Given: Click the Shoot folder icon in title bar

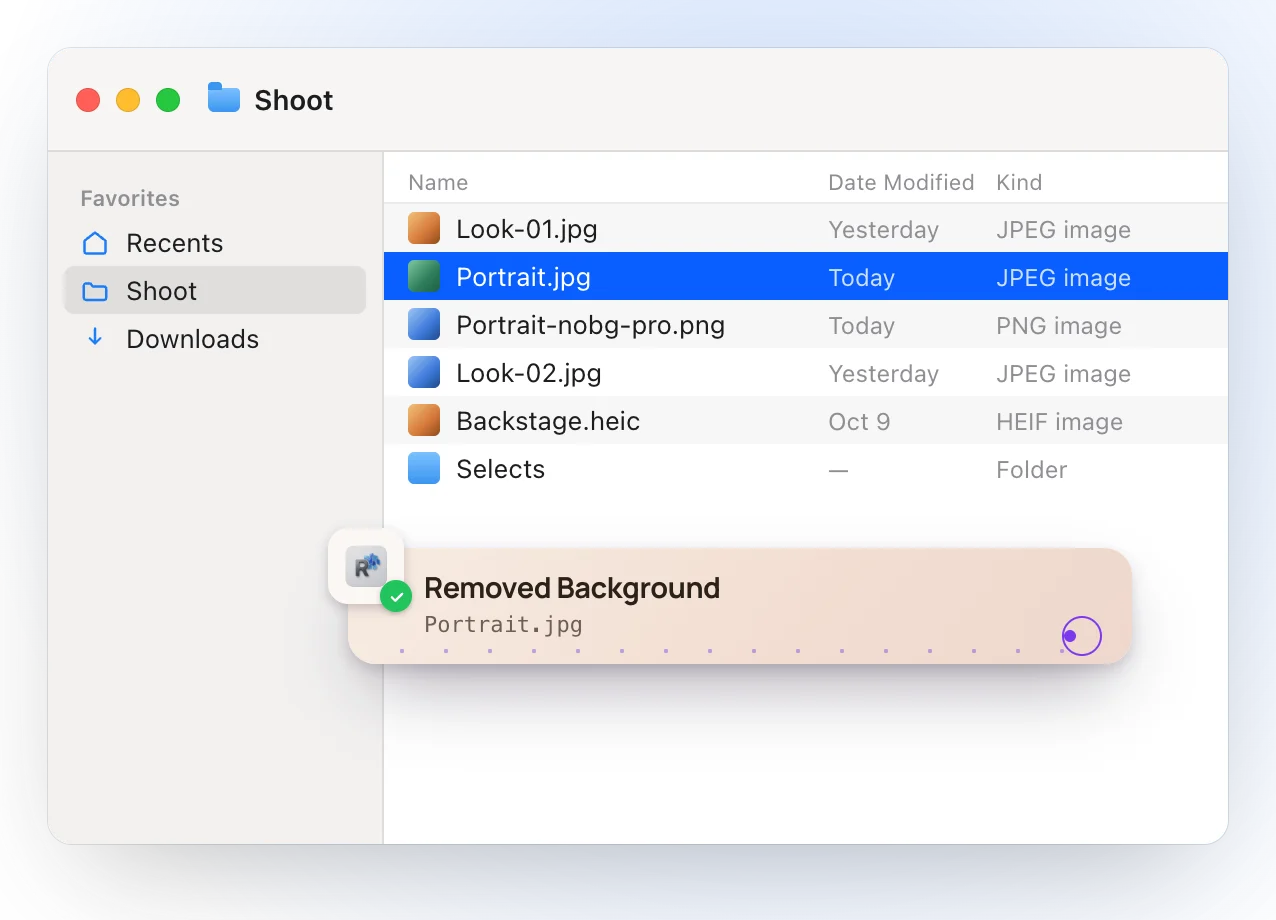Looking at the screenshot, I should pos(224,98).
